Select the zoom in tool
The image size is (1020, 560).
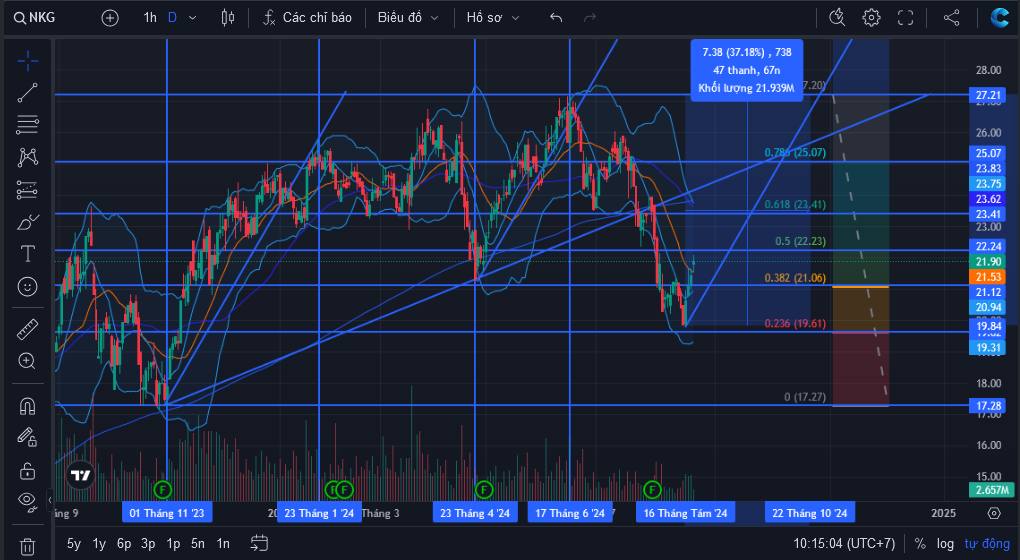click(x=27, y=361)
